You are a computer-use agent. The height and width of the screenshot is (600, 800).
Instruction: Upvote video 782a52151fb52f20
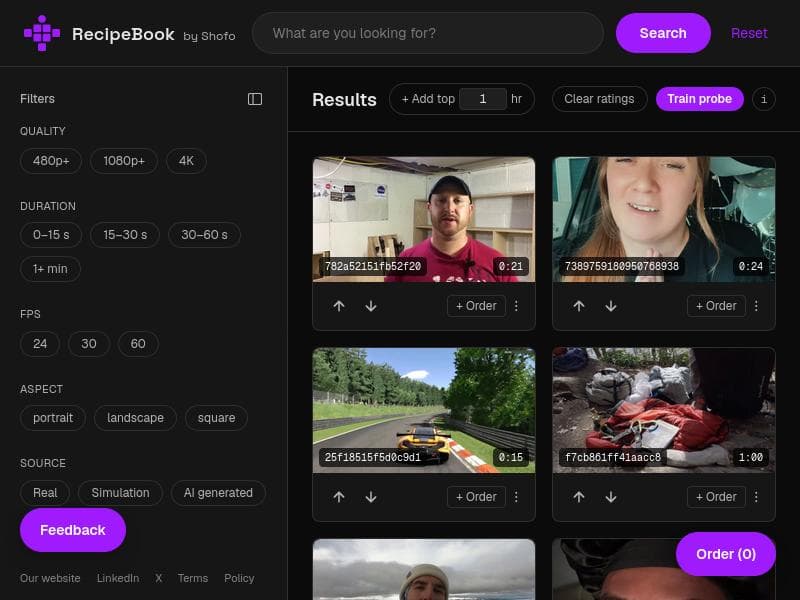[x=339, y=306]
